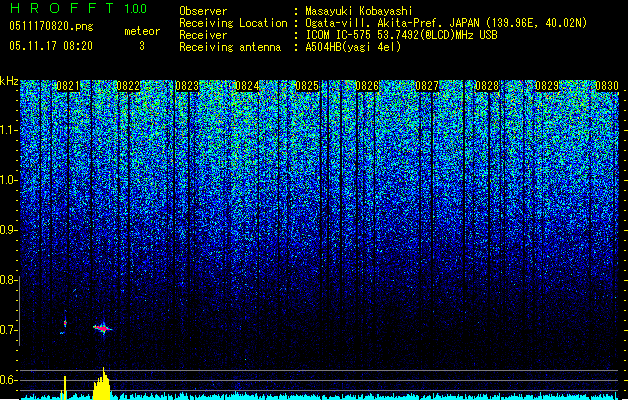This screenshot has height=400, width=629.
Task: Click the red meteor echo near 0822
Action: point(103,329)
